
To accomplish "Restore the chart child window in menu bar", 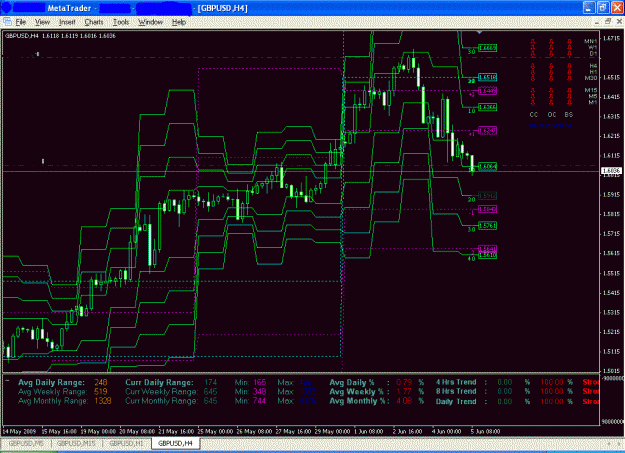I will (608, 22).
